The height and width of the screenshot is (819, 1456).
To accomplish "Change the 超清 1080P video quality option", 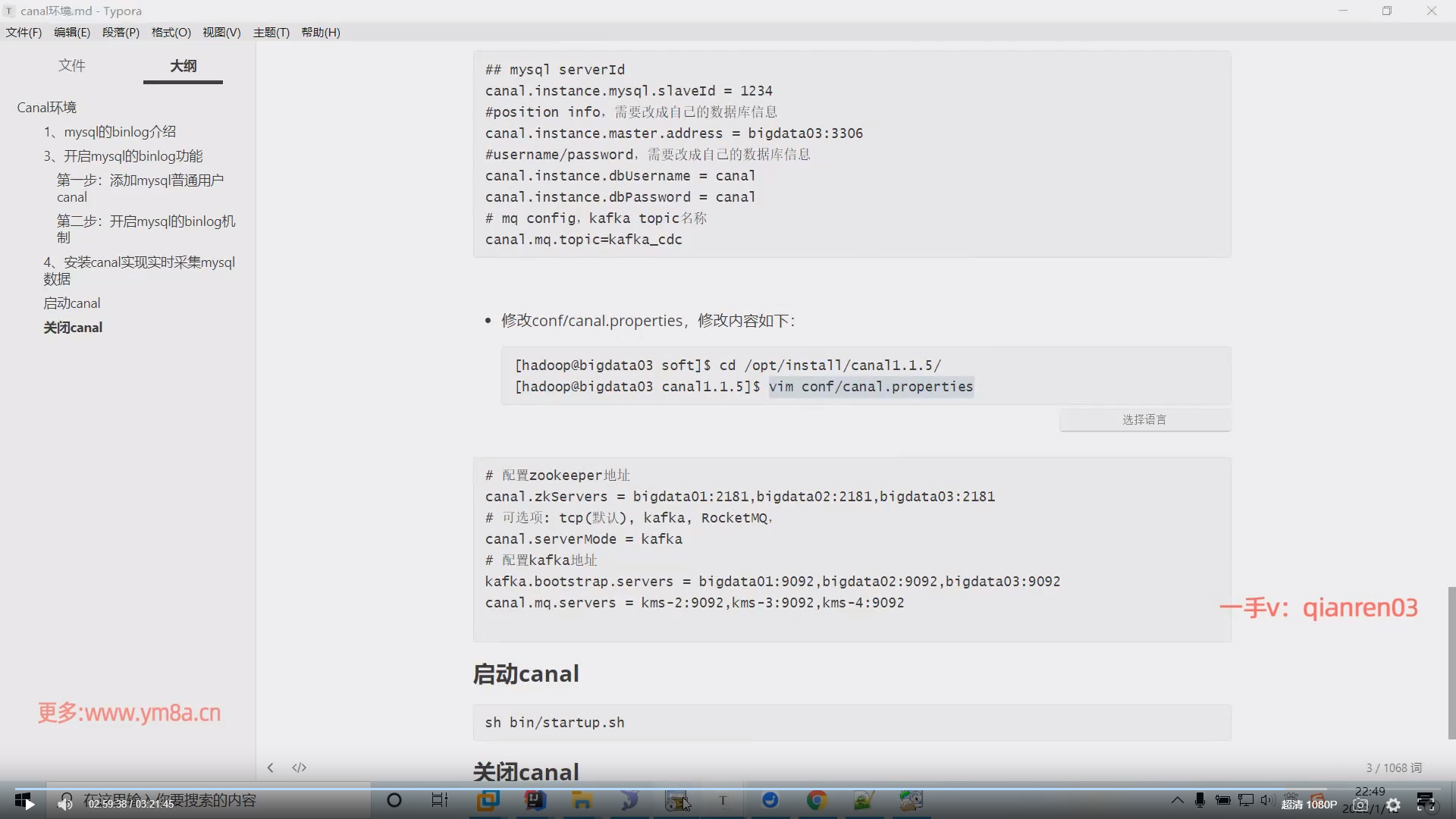I will 1309,805.
